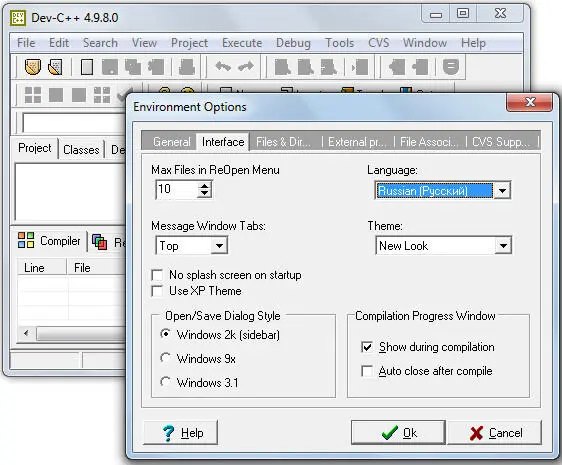Click the second yellow document toolbar icon
This screenshot has height=465, width=562.
55,67
